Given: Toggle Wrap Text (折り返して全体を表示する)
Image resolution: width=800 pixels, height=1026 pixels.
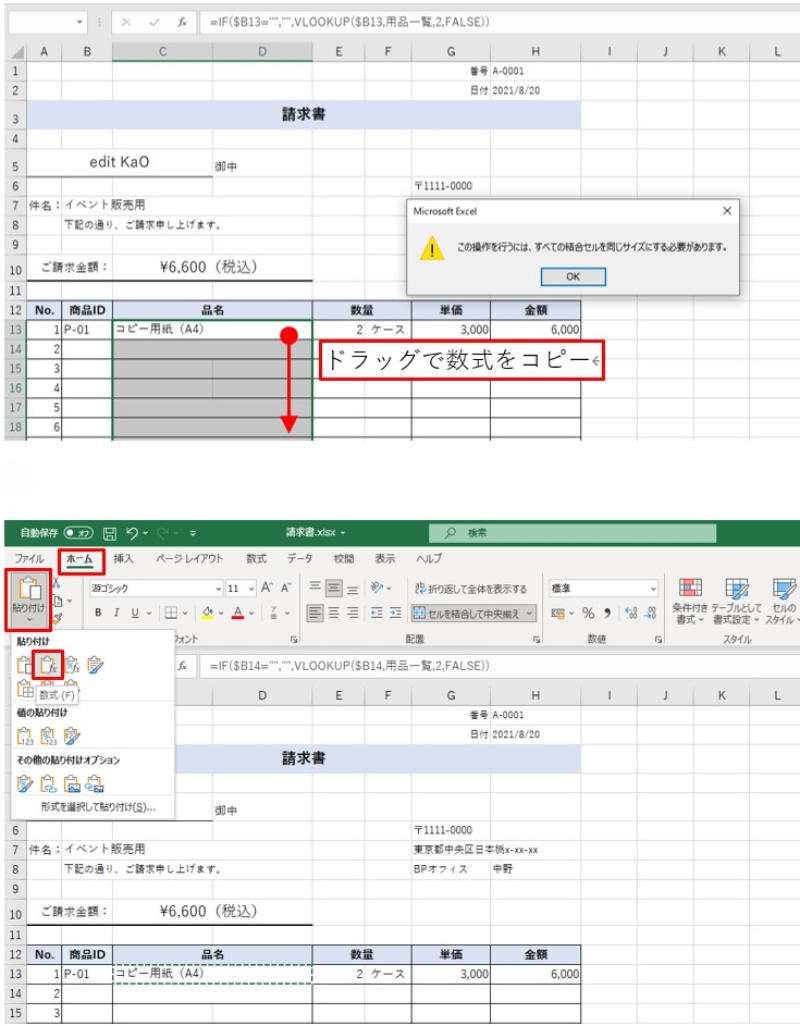Looking at the screenshot, I should point(470,589).
